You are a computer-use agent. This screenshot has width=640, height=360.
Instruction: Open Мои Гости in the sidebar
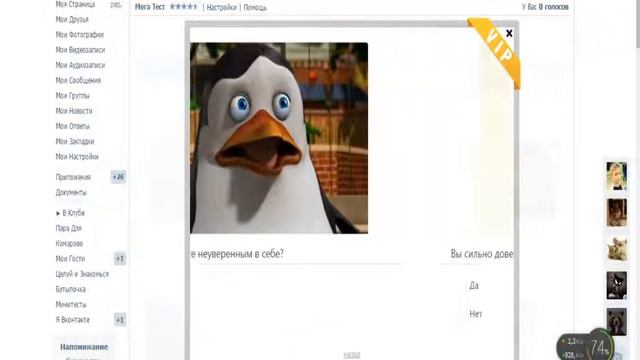(x=70, y=259)
